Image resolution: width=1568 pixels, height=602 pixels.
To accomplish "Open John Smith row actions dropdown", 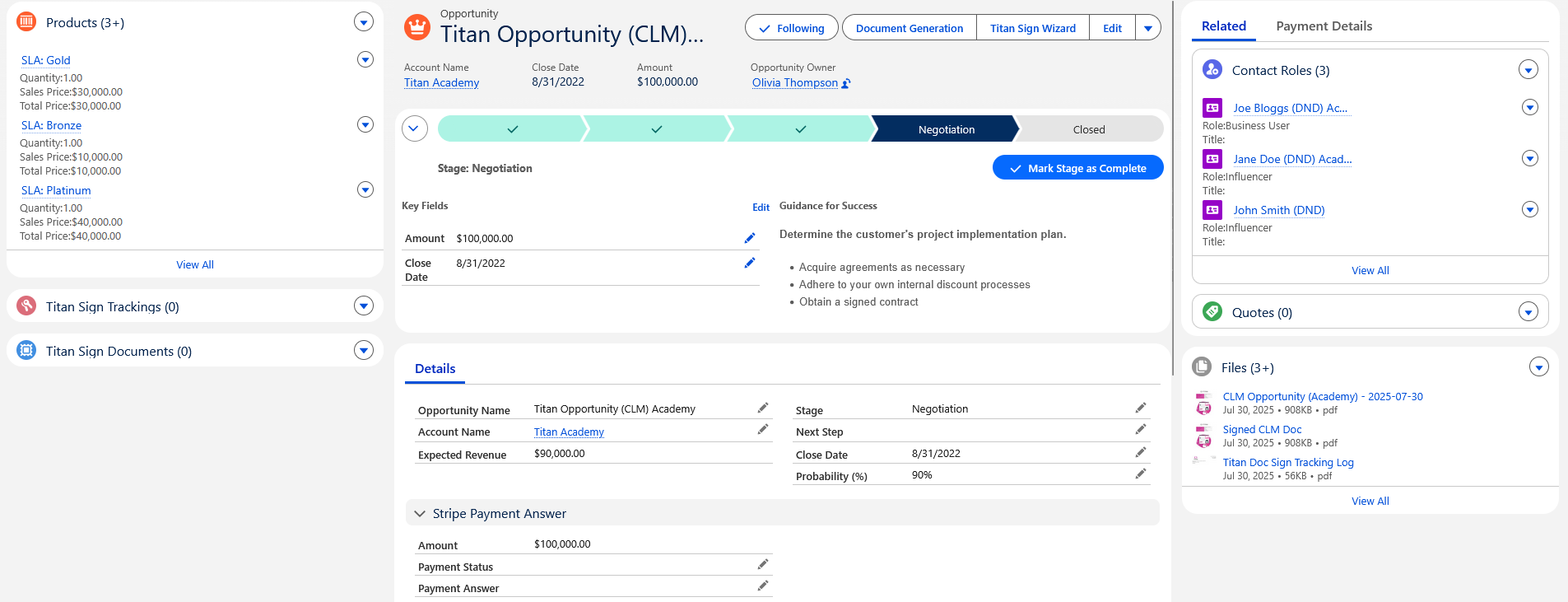I will tap(1530, 209).
